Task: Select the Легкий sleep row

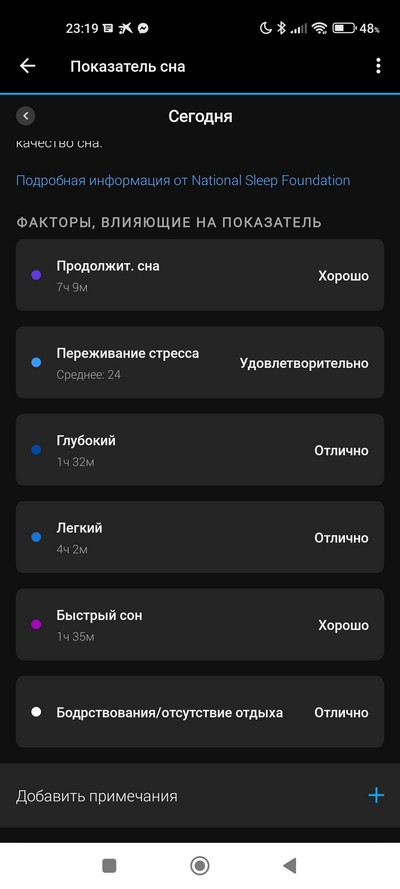Action: point(200,537)
